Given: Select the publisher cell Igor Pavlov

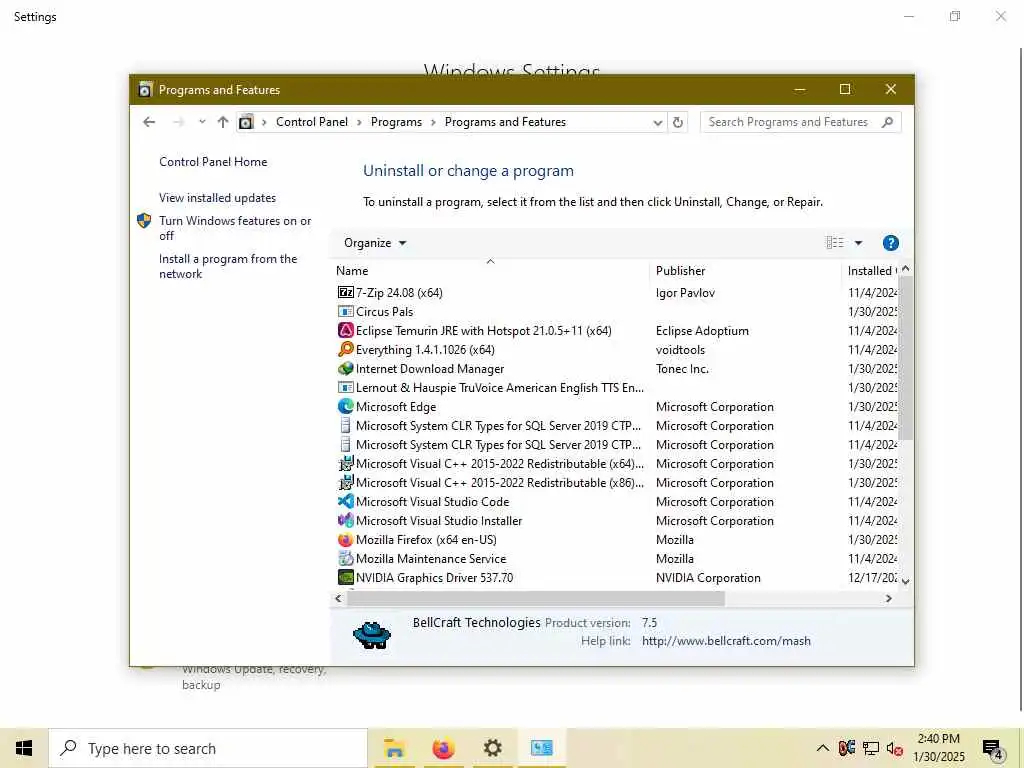Looking at the screenshot, I should point(685,293).
